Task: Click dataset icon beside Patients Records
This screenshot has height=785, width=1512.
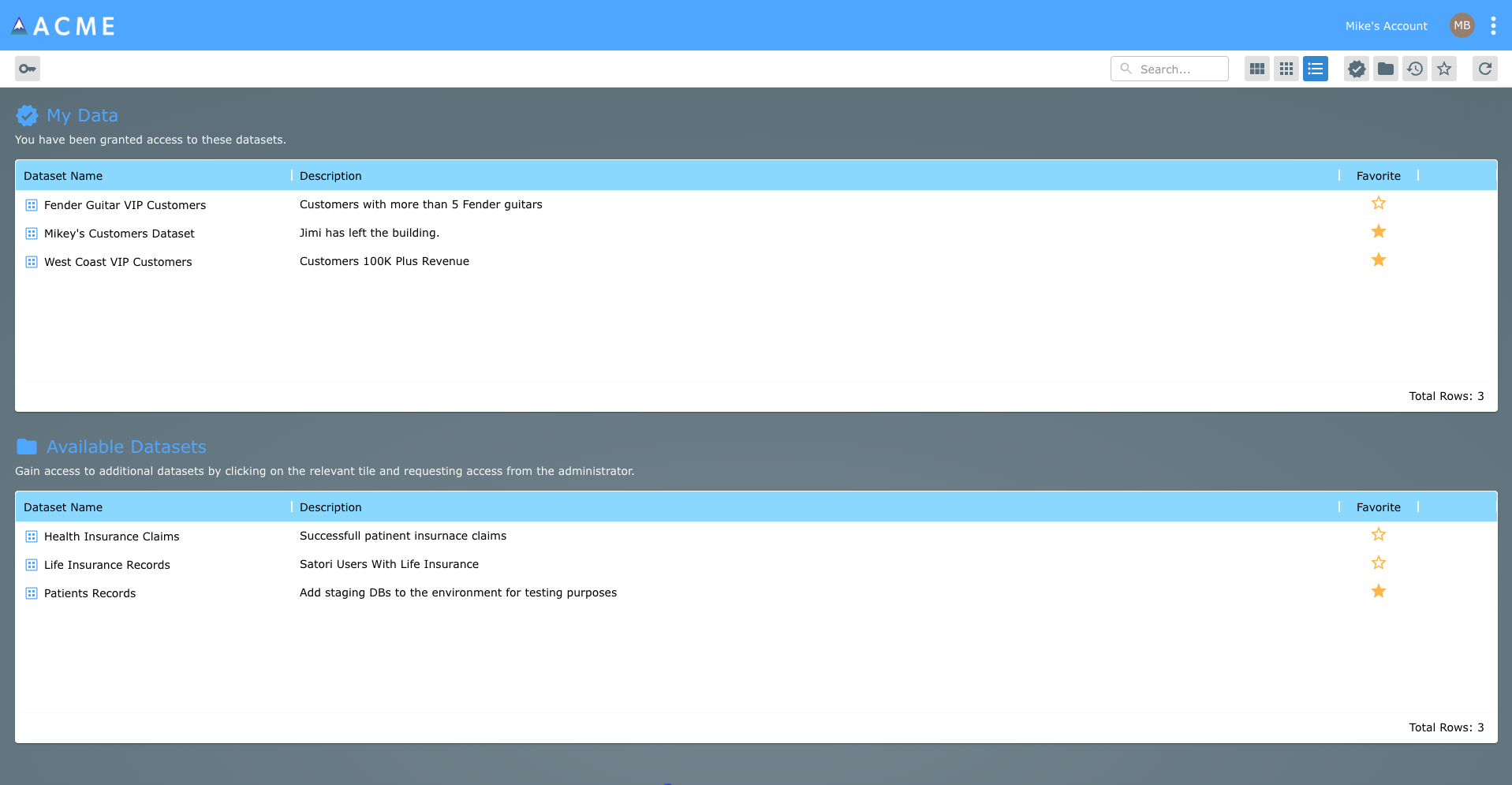Action: pos(32,593)
